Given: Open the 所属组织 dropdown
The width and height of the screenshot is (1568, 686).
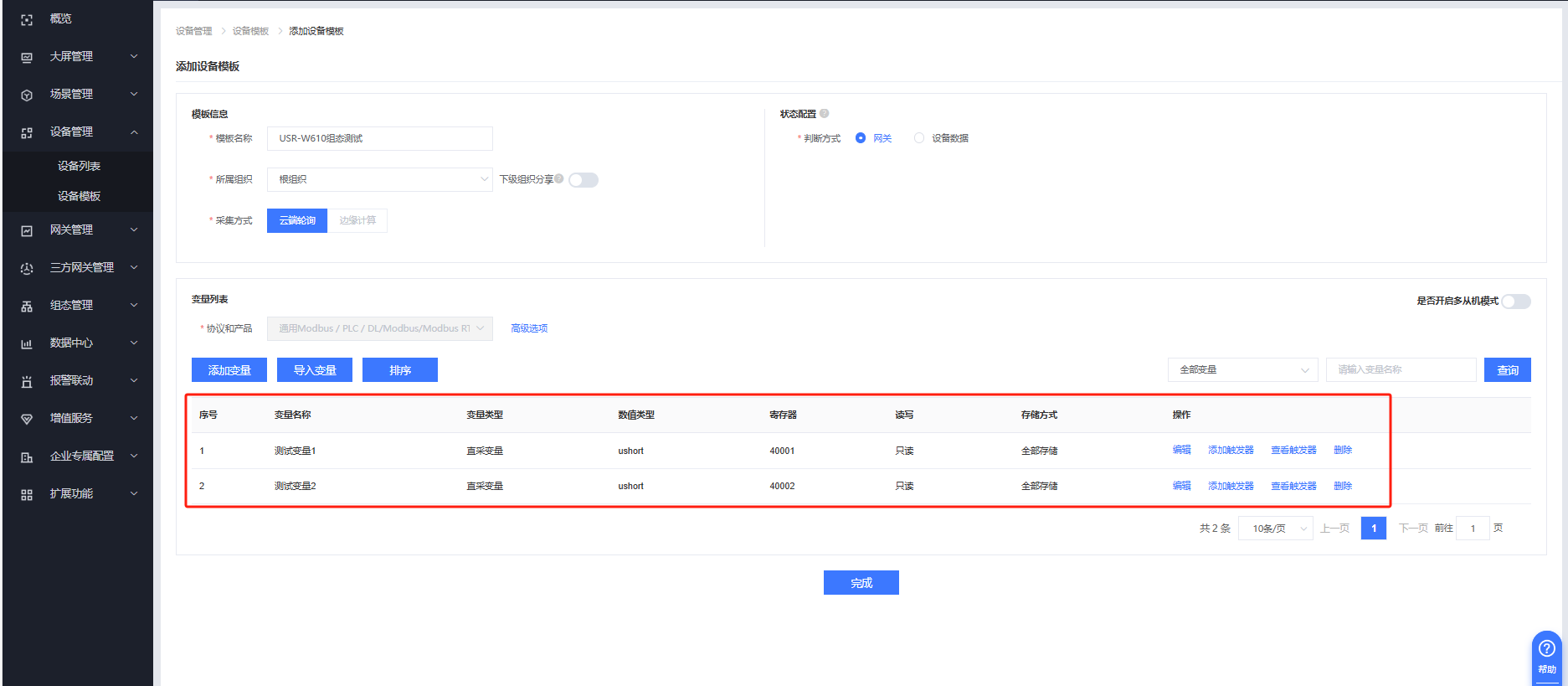Looking at the screenshot, I should [x=379, y=179].
